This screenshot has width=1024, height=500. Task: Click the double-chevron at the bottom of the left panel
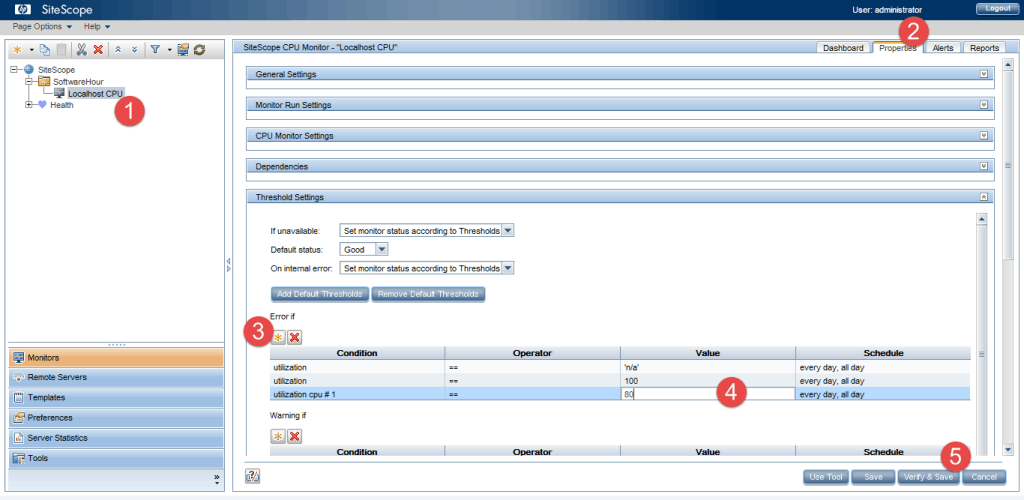pyautogui.click(x=216, y=479)
